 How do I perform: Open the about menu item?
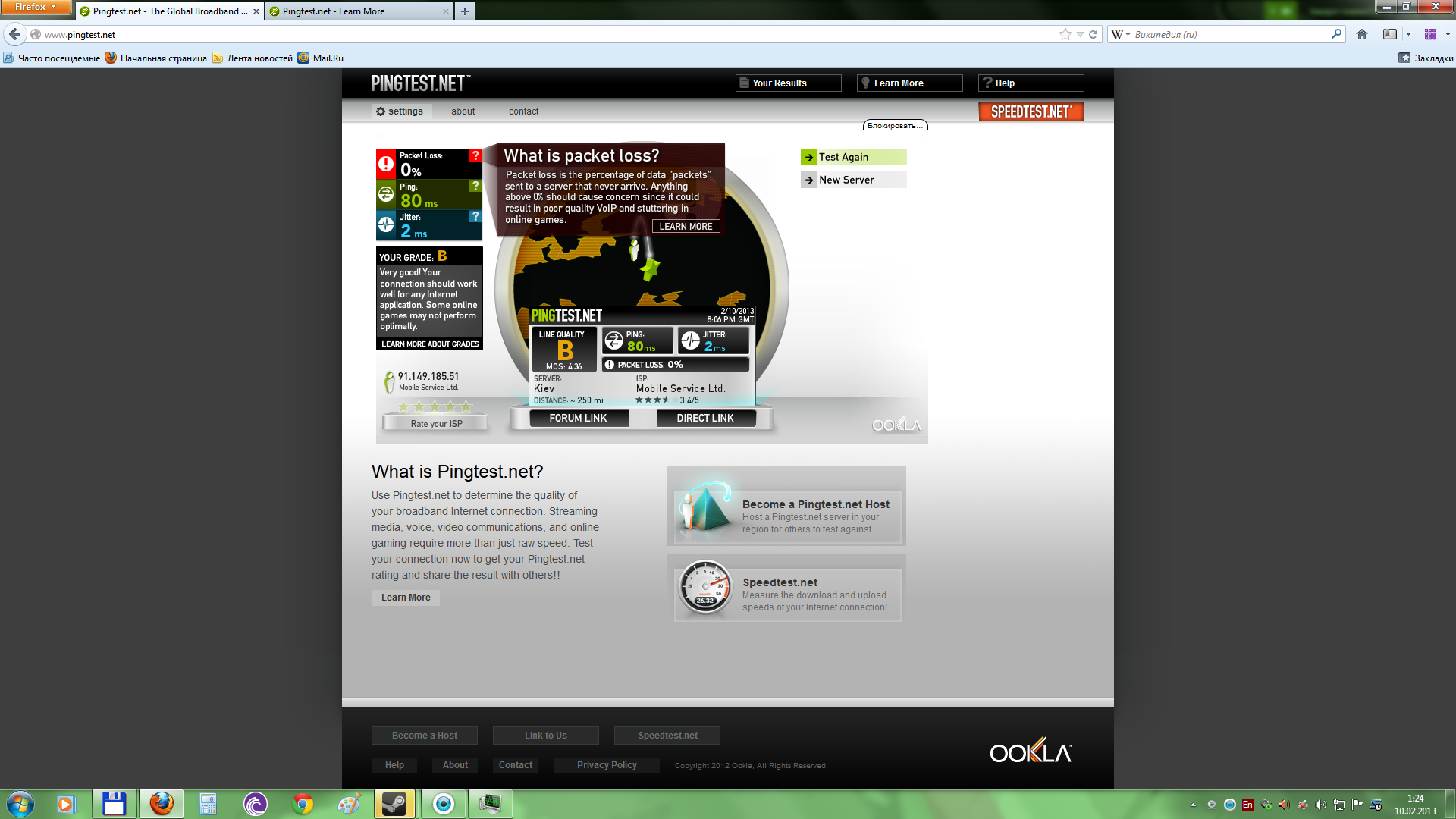point(463,111)
